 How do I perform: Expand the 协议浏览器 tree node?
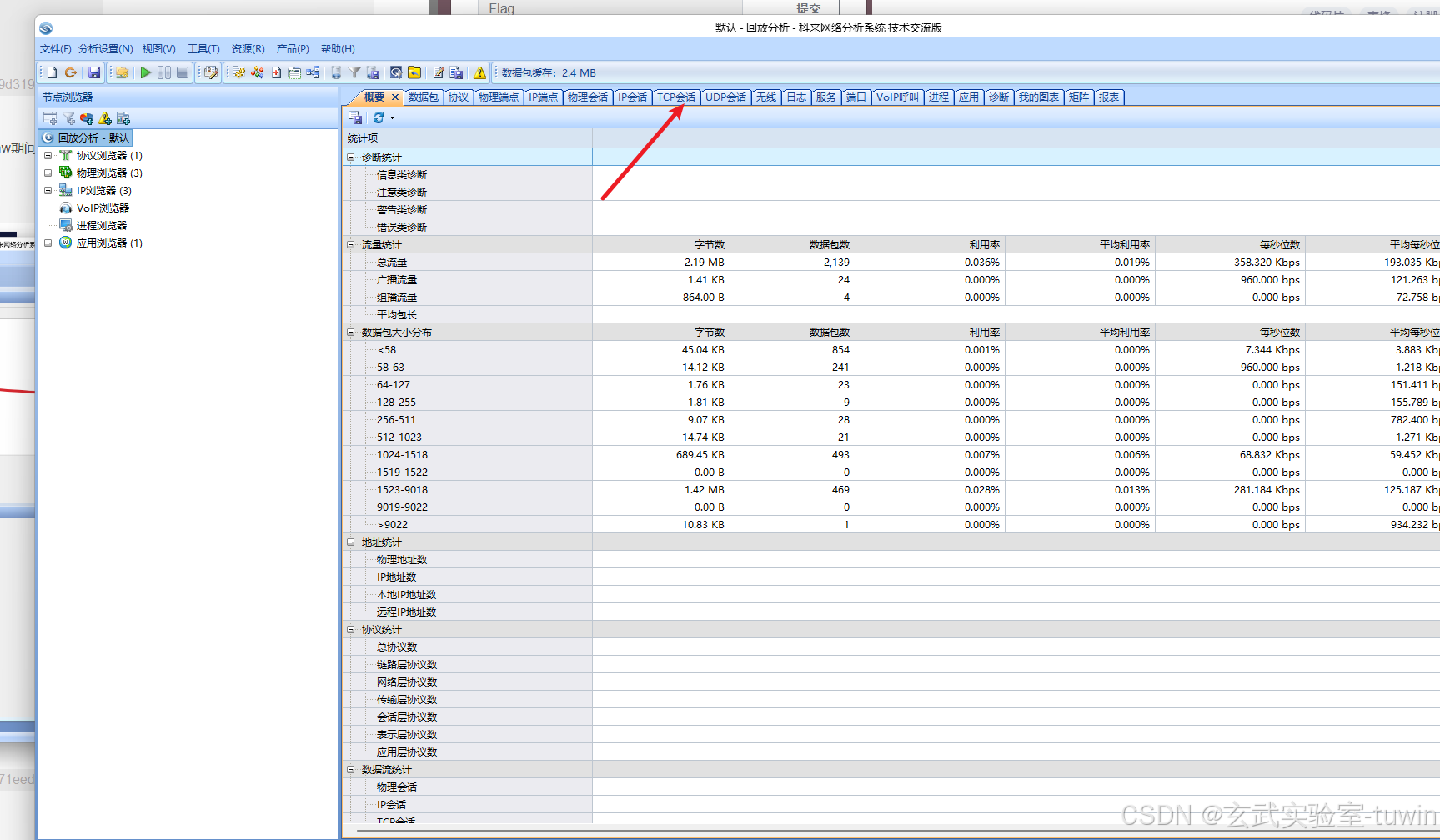(x=48, y=155)
